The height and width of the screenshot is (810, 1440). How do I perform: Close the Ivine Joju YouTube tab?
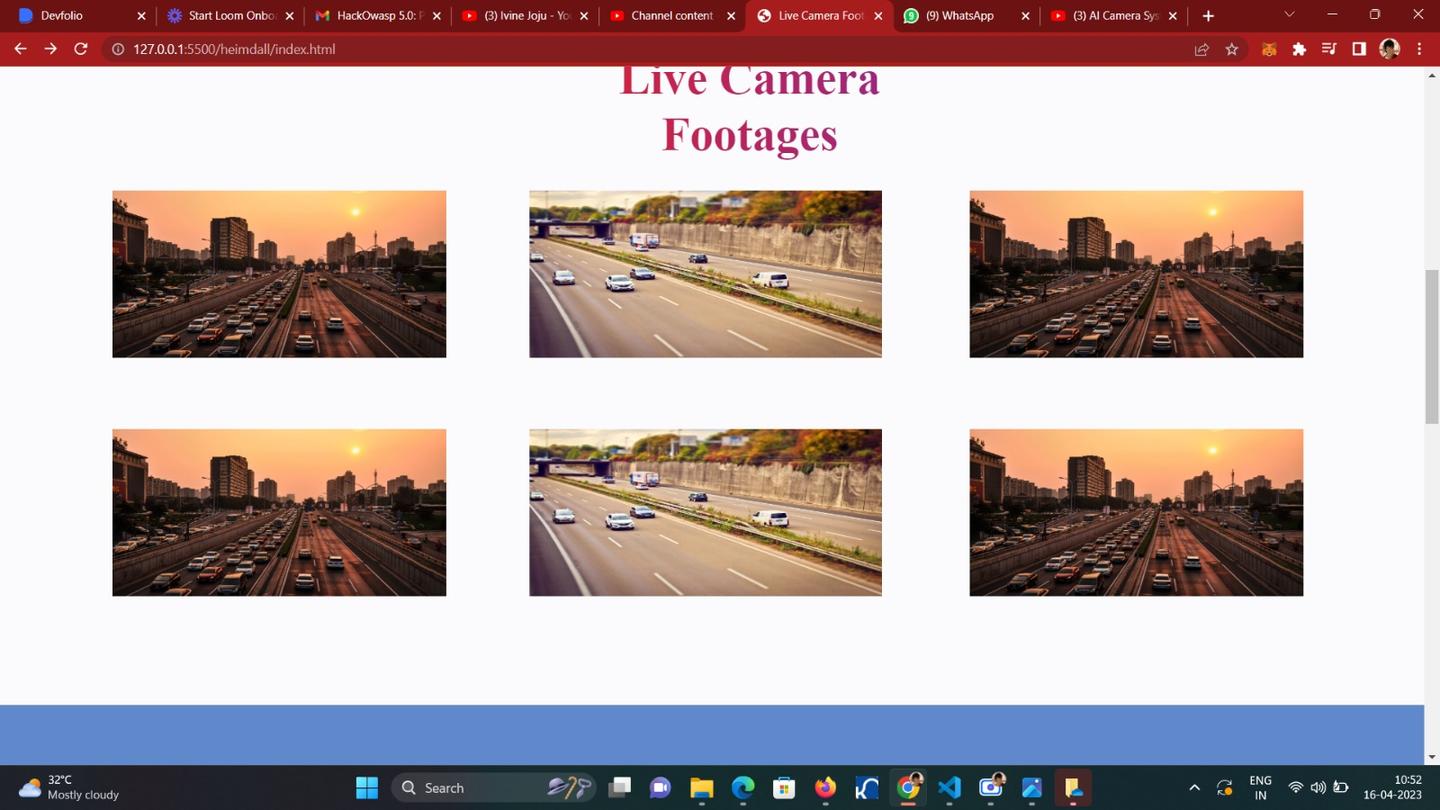tap(584, 16)
